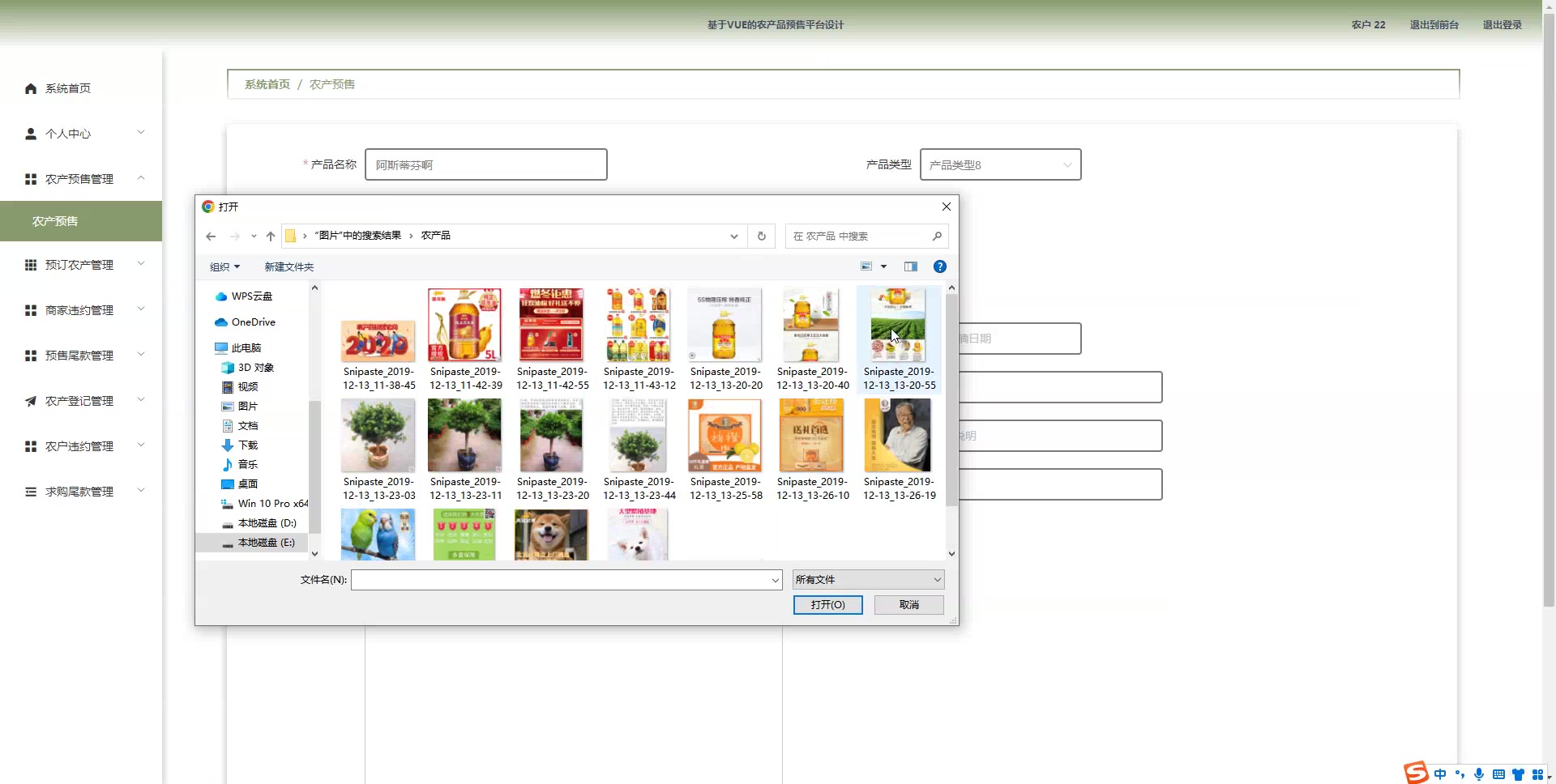
Task: Change the file view layout icon
Action: pyautogui.click(x=866, y=266)
